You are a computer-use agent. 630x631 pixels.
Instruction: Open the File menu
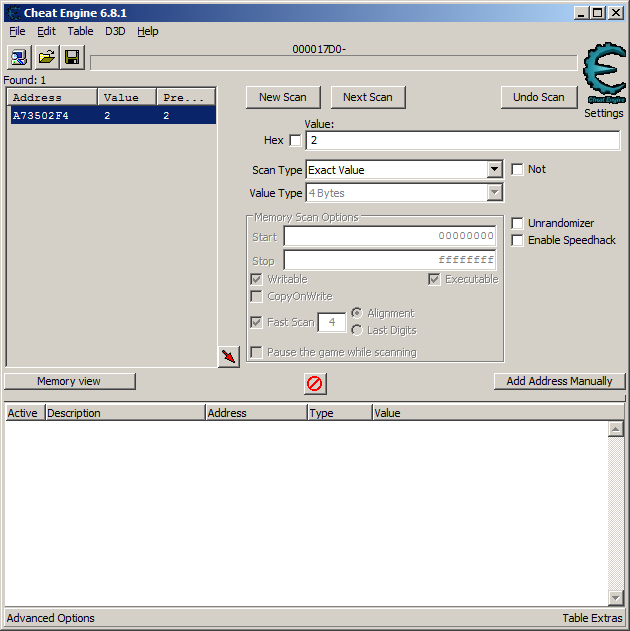click(17, 31)
